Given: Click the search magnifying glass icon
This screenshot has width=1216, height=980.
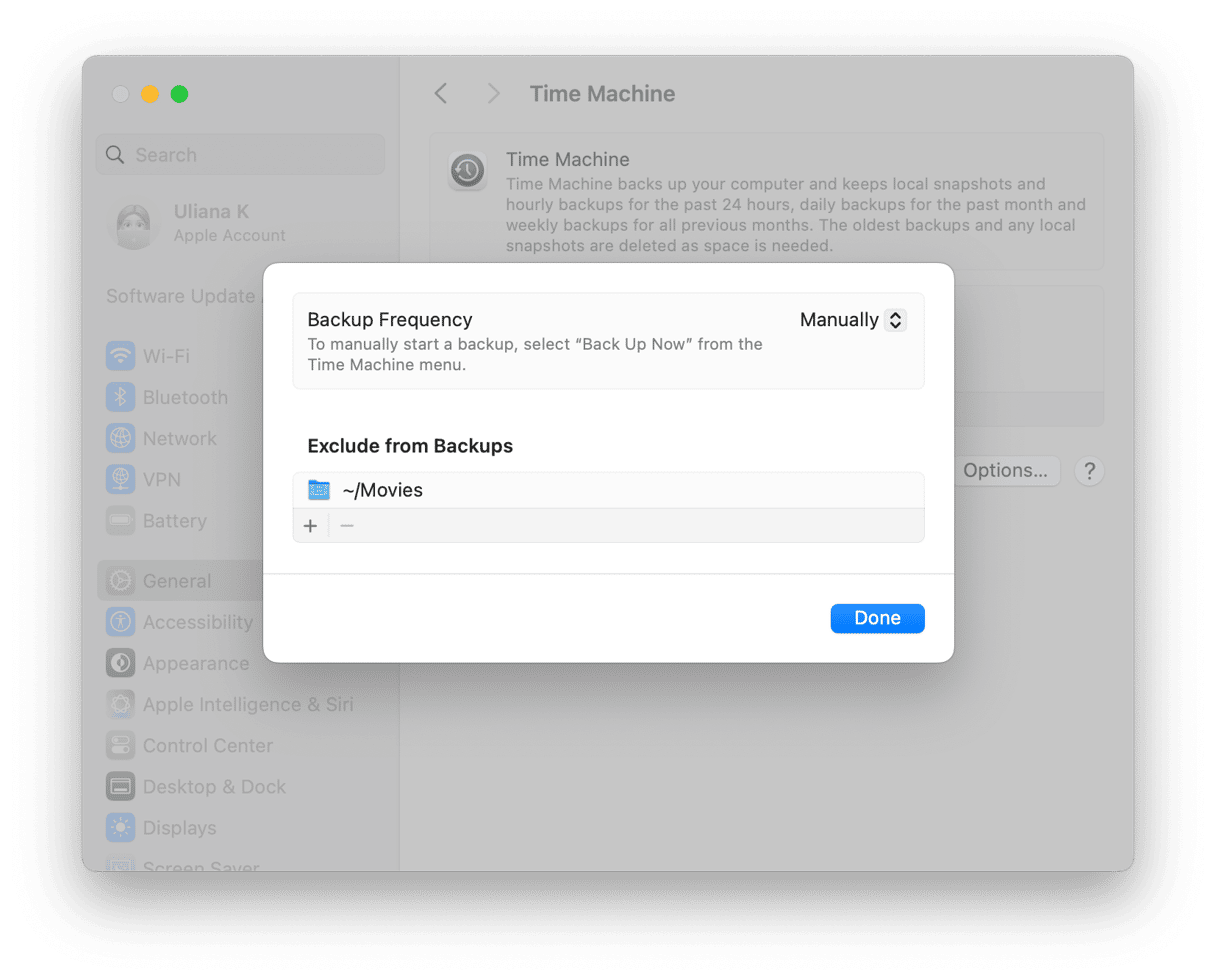Looking at the screenshot, I should (116, 155).
